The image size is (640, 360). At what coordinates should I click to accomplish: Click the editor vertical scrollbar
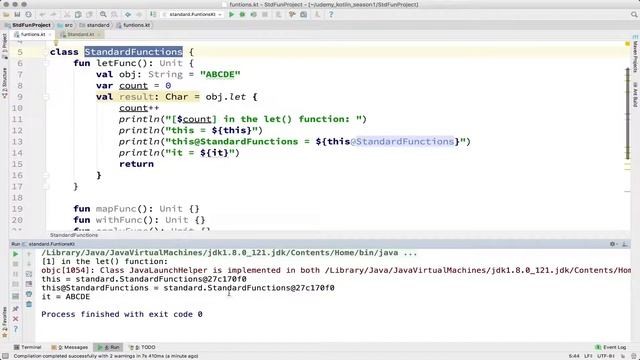coord(628,114)
